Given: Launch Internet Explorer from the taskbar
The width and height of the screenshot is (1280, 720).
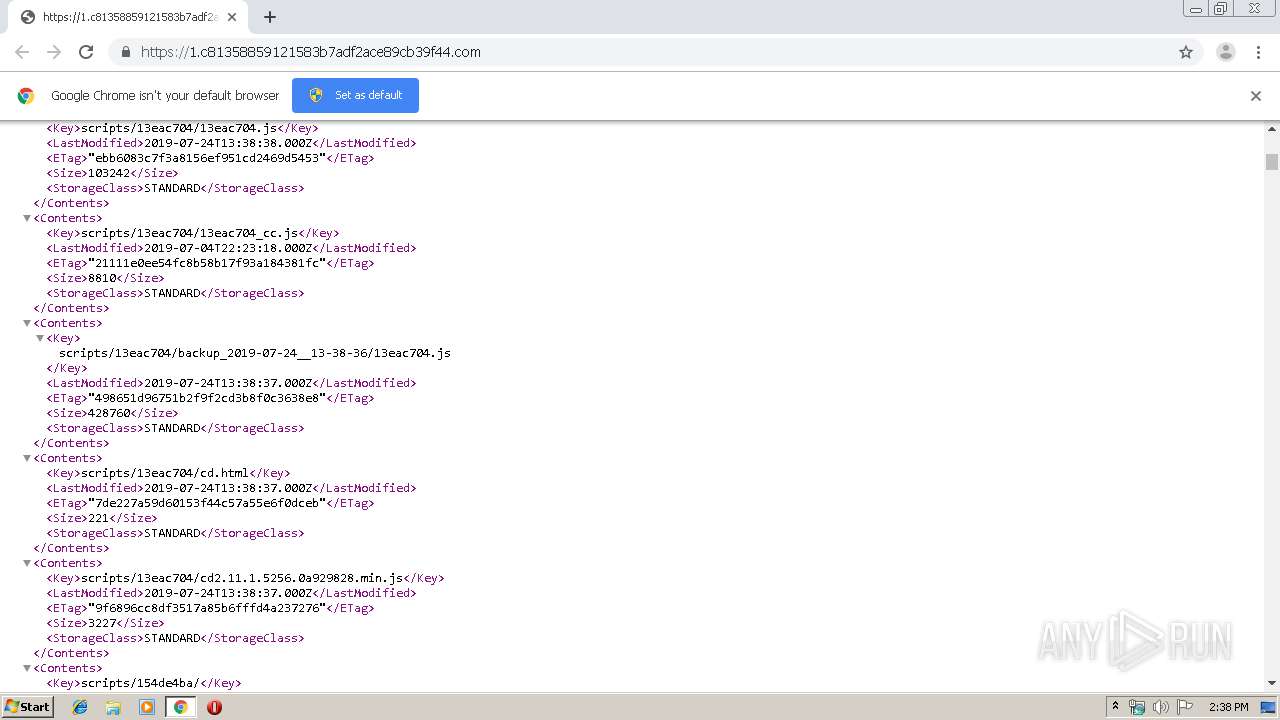Looking at the screenshot, I should [x=80, y=707].
